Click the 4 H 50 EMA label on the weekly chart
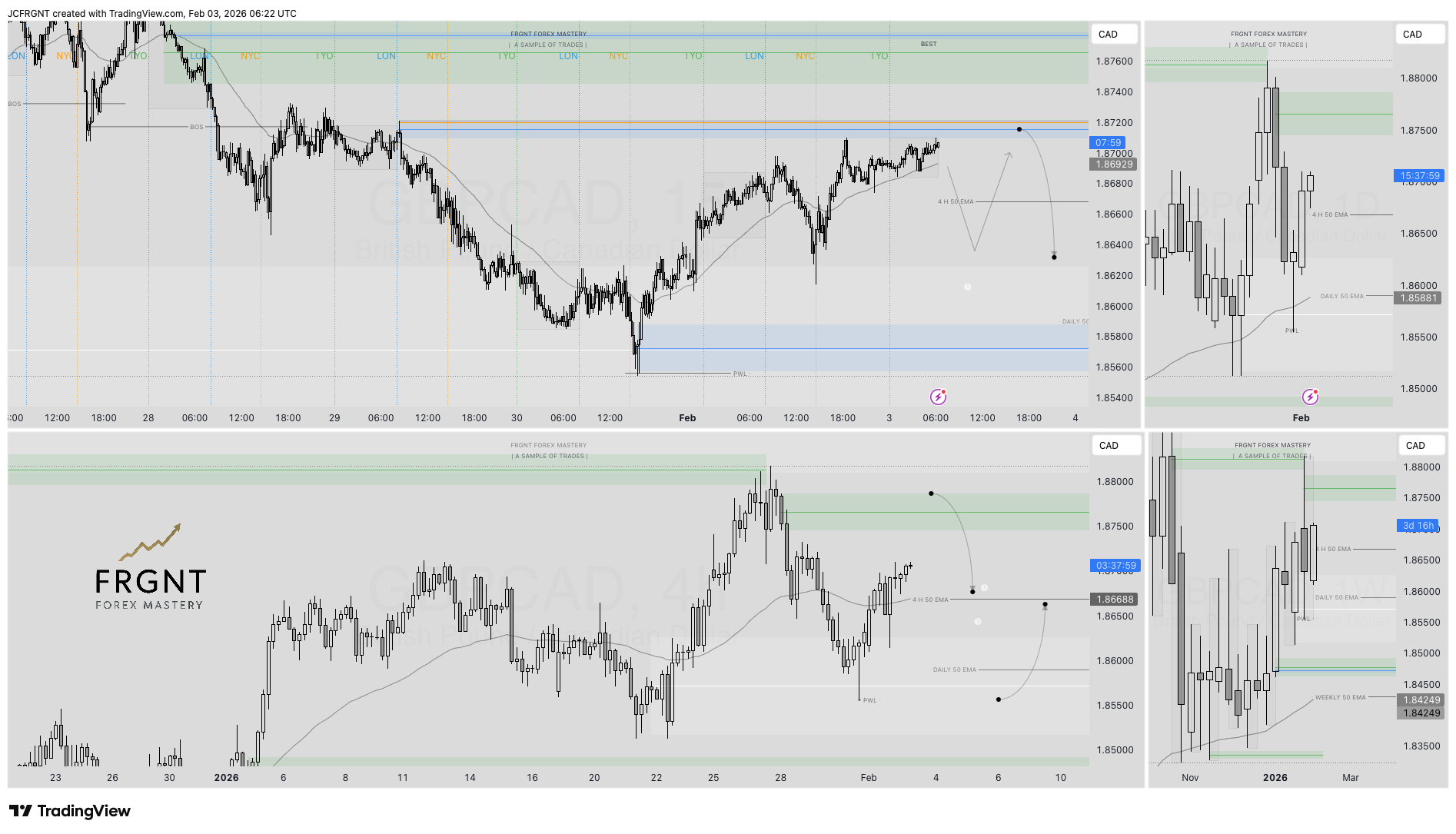1456x834 pixels. point(1333,550)
